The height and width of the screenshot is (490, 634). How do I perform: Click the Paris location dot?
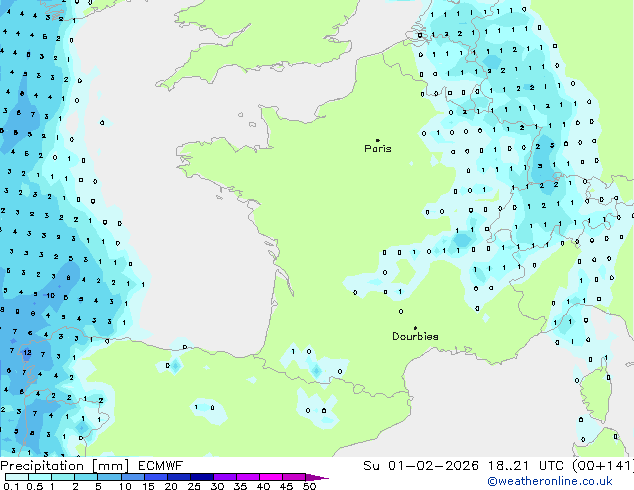(x=378, y=140)
